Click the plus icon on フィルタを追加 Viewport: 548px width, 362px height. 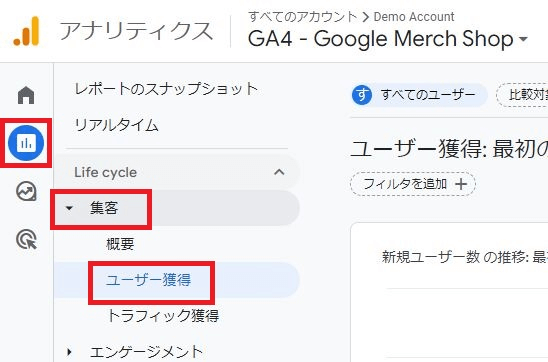[x=461, y=184]
